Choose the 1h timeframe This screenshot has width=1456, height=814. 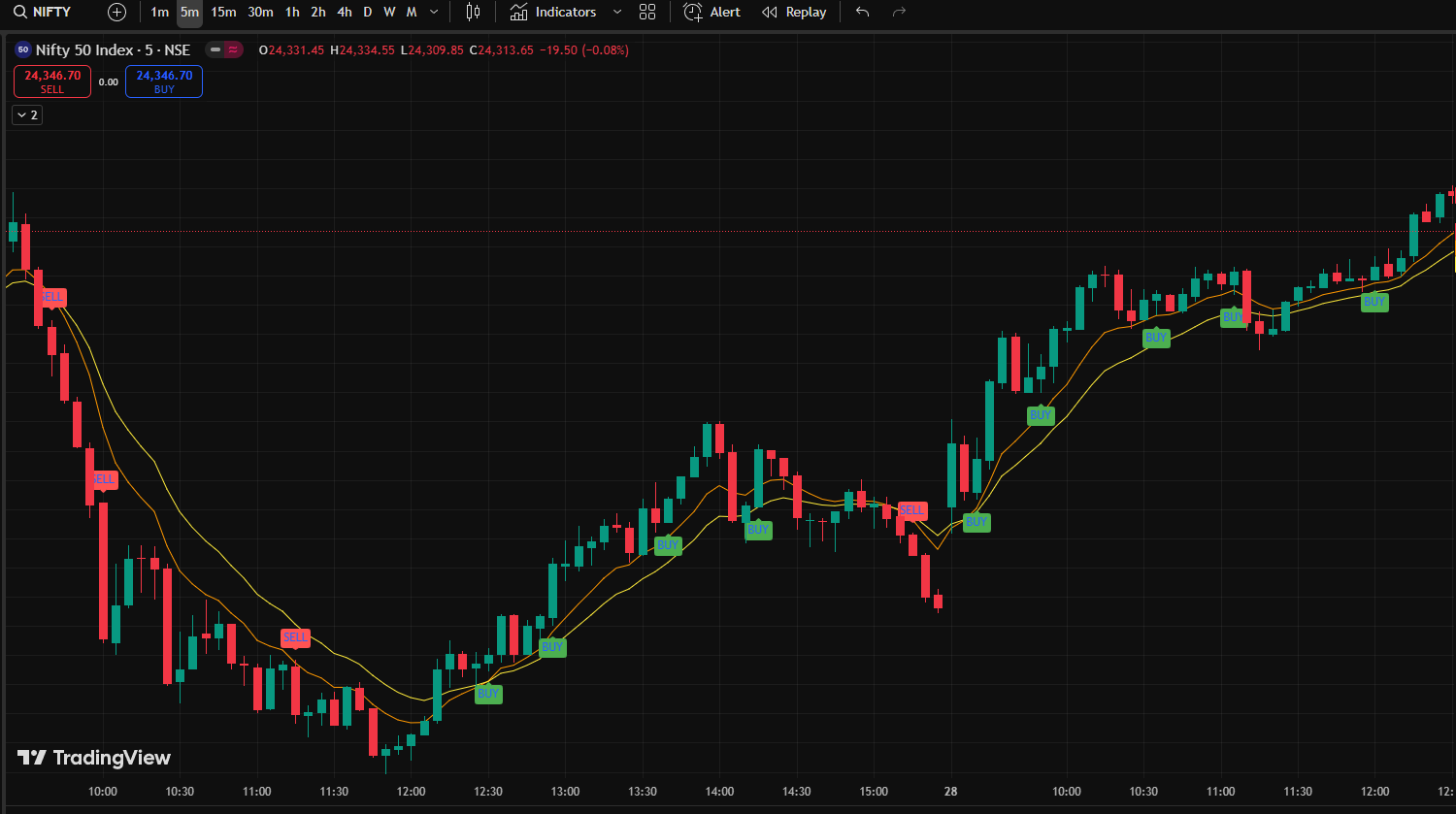point(292,12)
